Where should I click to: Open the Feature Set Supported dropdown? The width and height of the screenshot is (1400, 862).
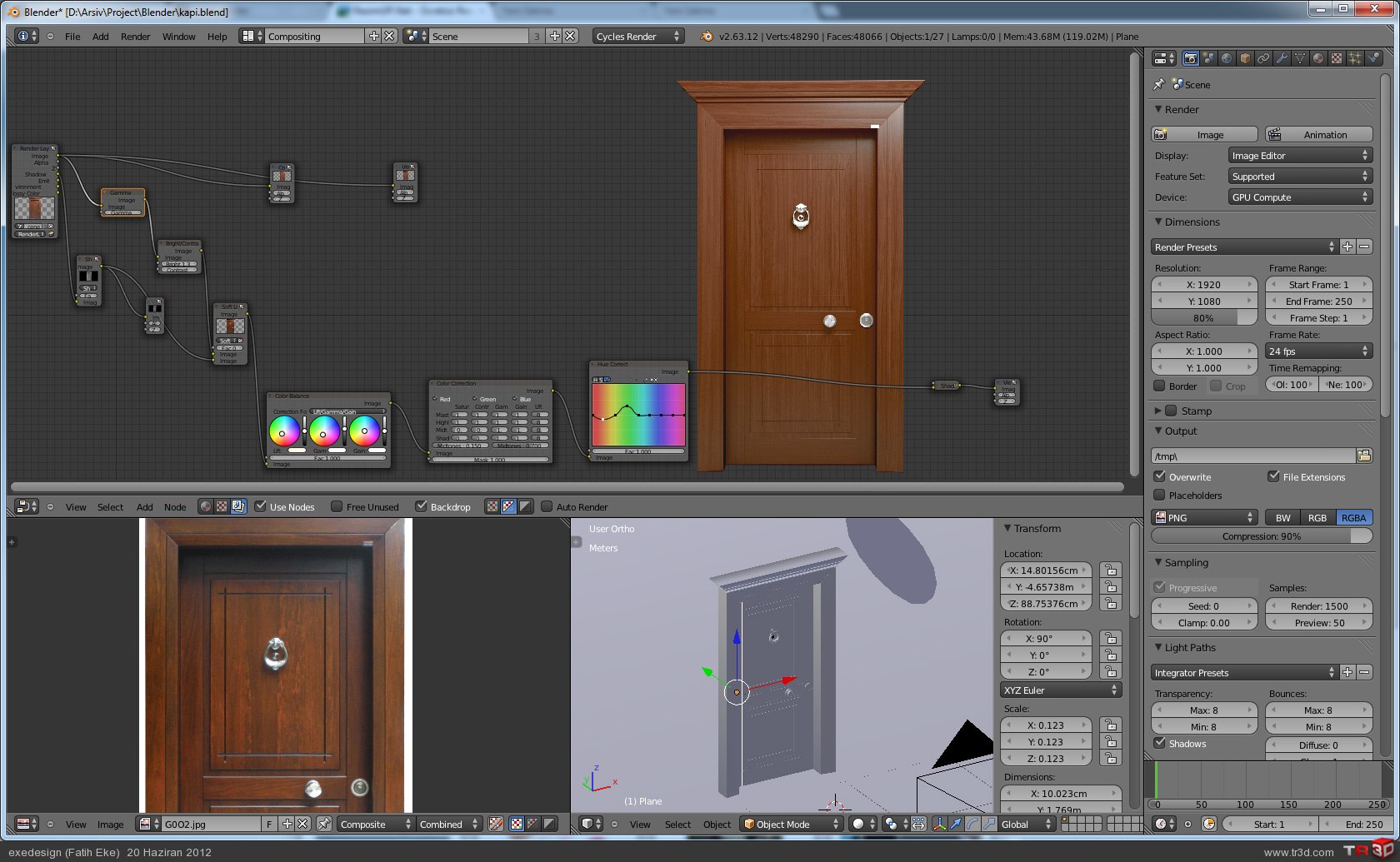1300,176
